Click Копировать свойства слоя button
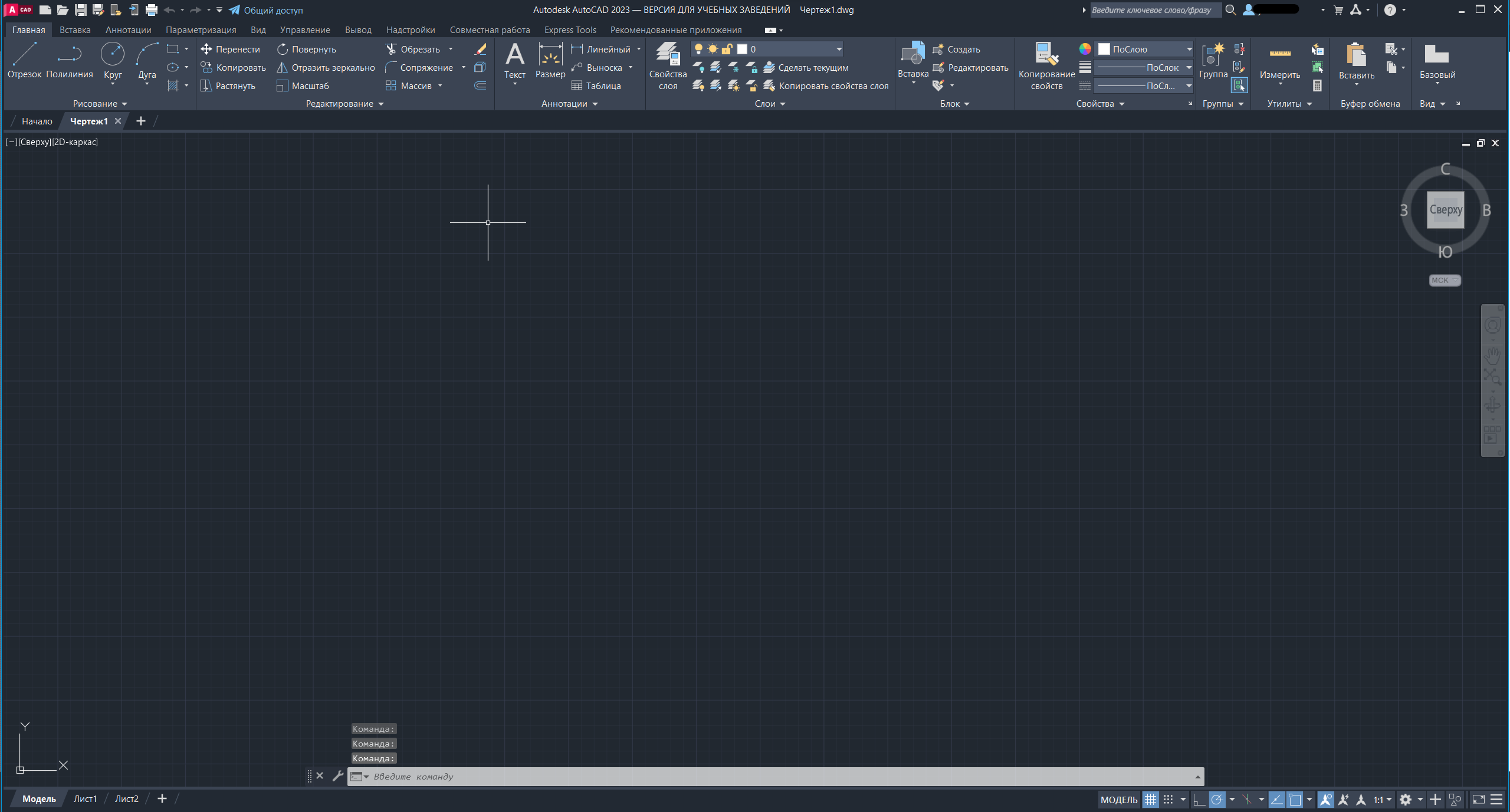Screen dimensions: 1510x812 (826, 86)
